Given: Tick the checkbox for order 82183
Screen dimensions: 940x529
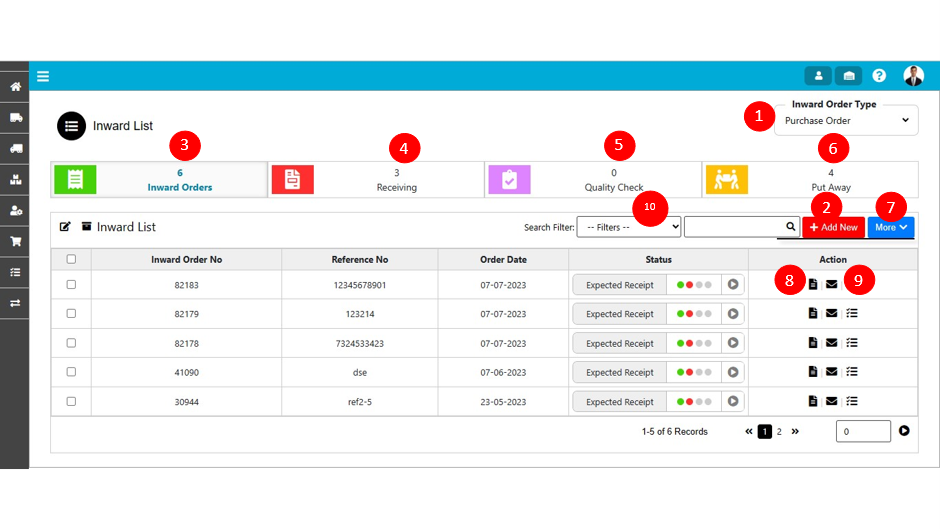Looking at the screenshot, I should coord(71,285).
